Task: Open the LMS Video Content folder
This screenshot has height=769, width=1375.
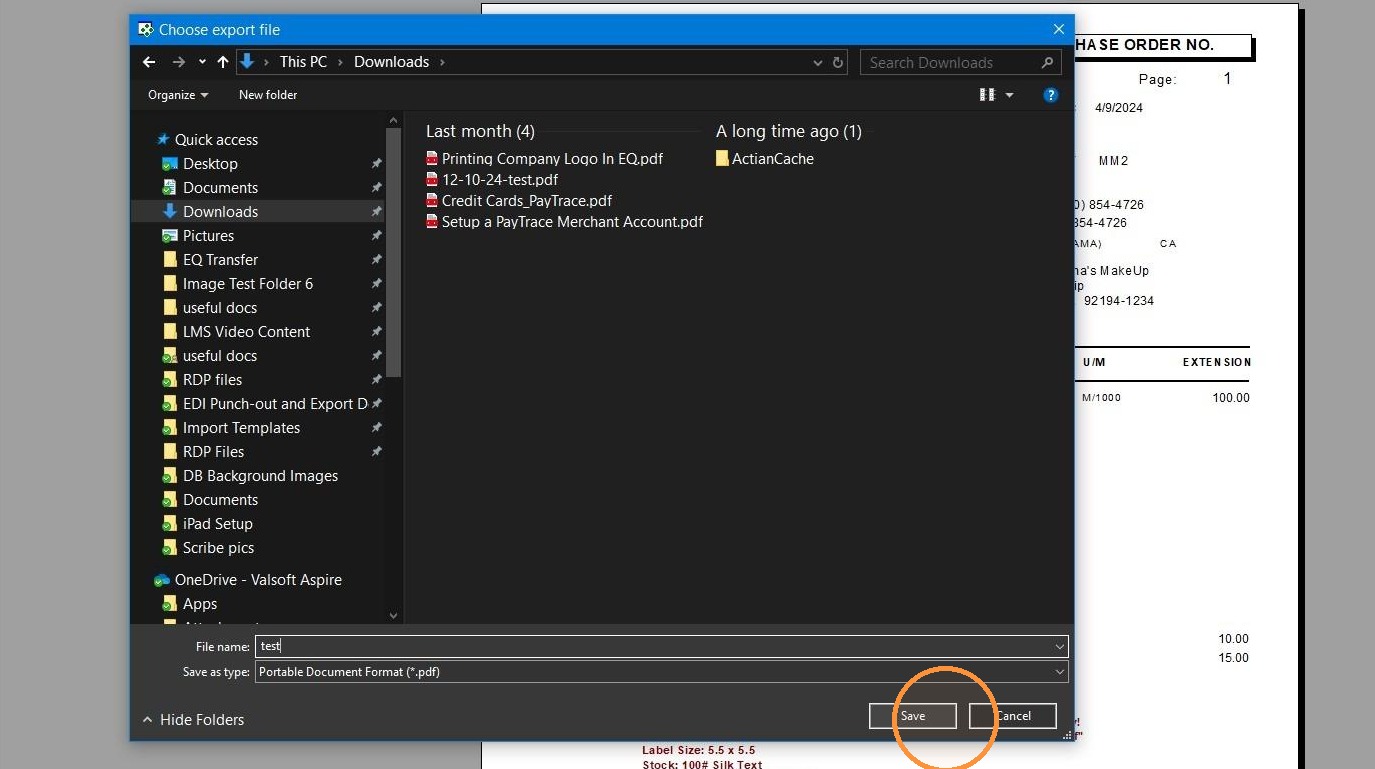Action: [x=246, y=332]
